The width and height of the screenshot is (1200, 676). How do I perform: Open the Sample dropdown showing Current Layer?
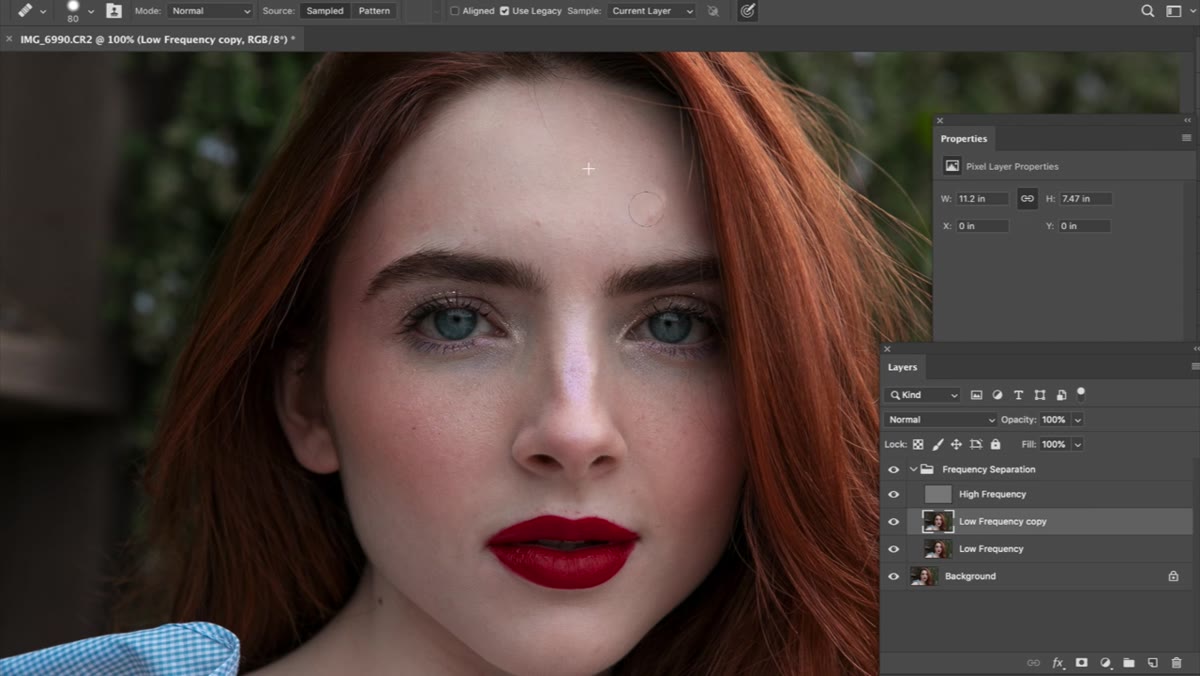click(651, 11)
